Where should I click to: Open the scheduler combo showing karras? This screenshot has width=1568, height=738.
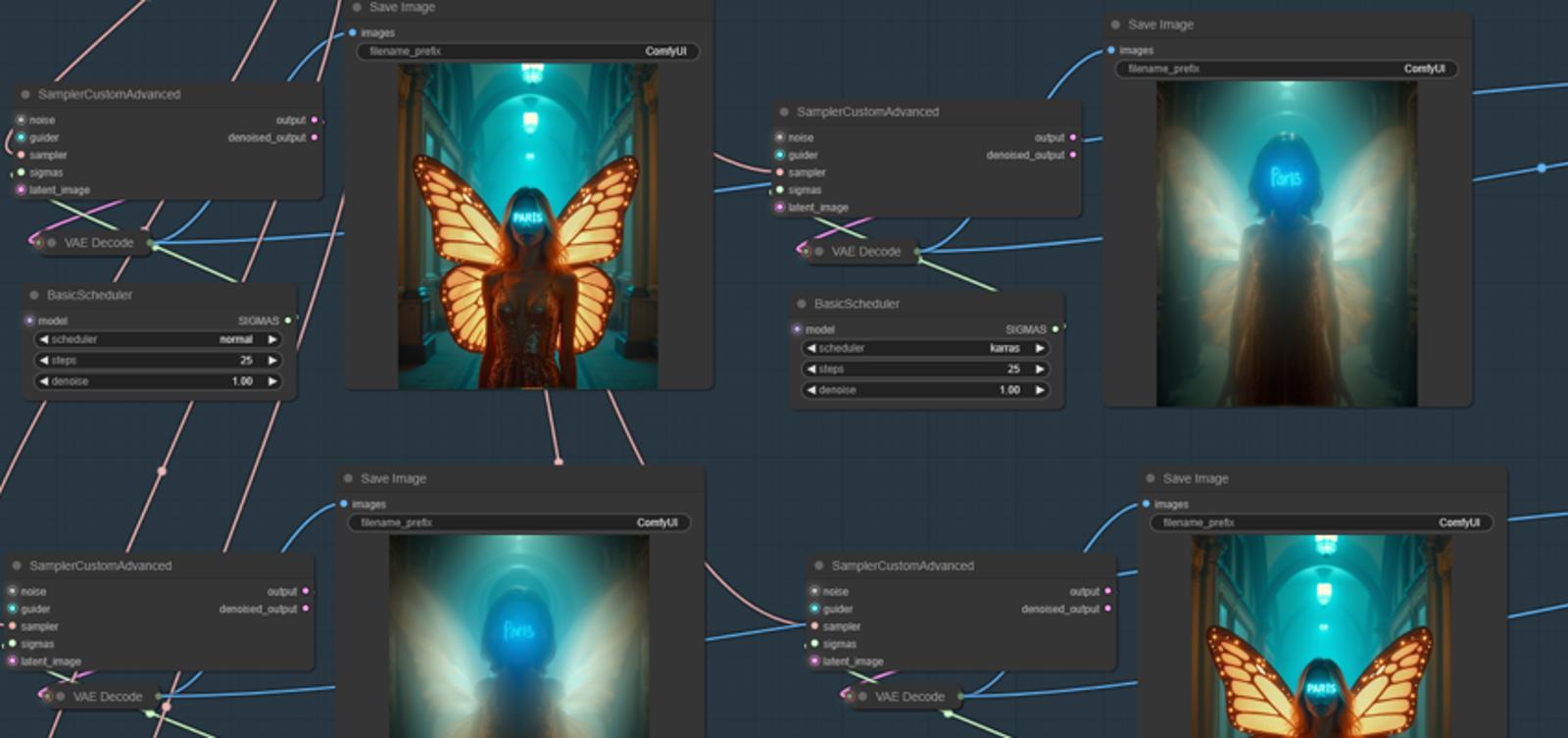pyautogui.click(x=925, y=348)
